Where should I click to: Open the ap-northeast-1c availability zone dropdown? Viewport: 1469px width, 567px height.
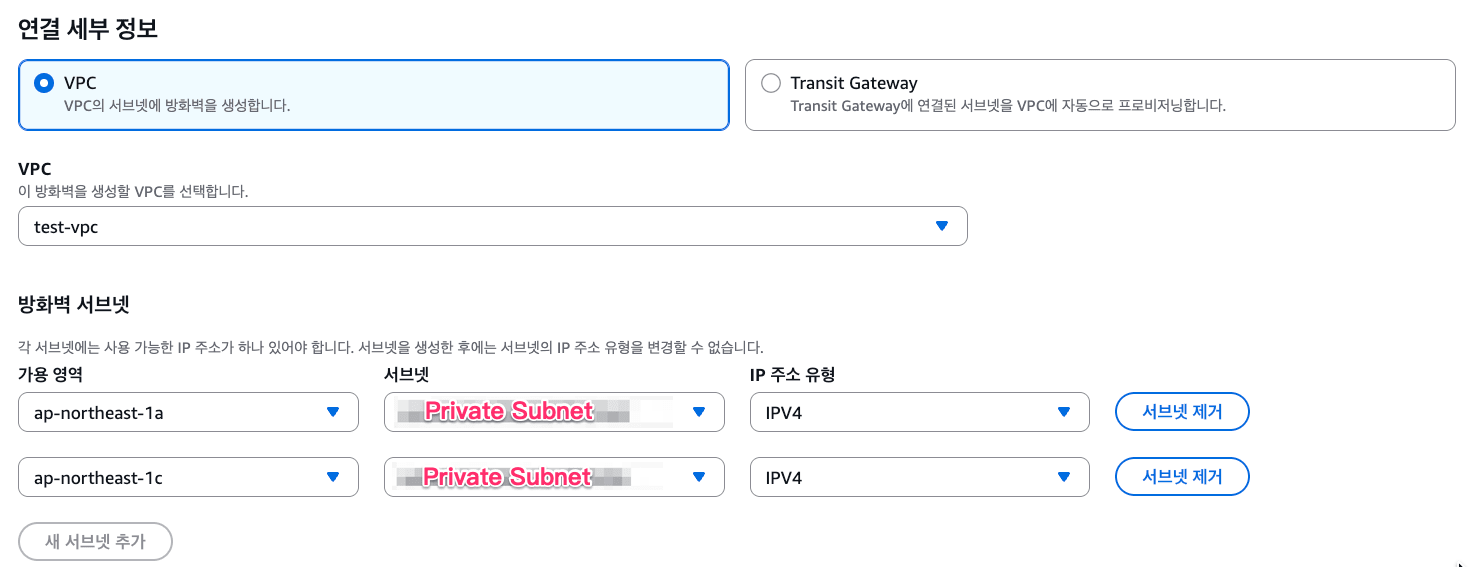188,477
